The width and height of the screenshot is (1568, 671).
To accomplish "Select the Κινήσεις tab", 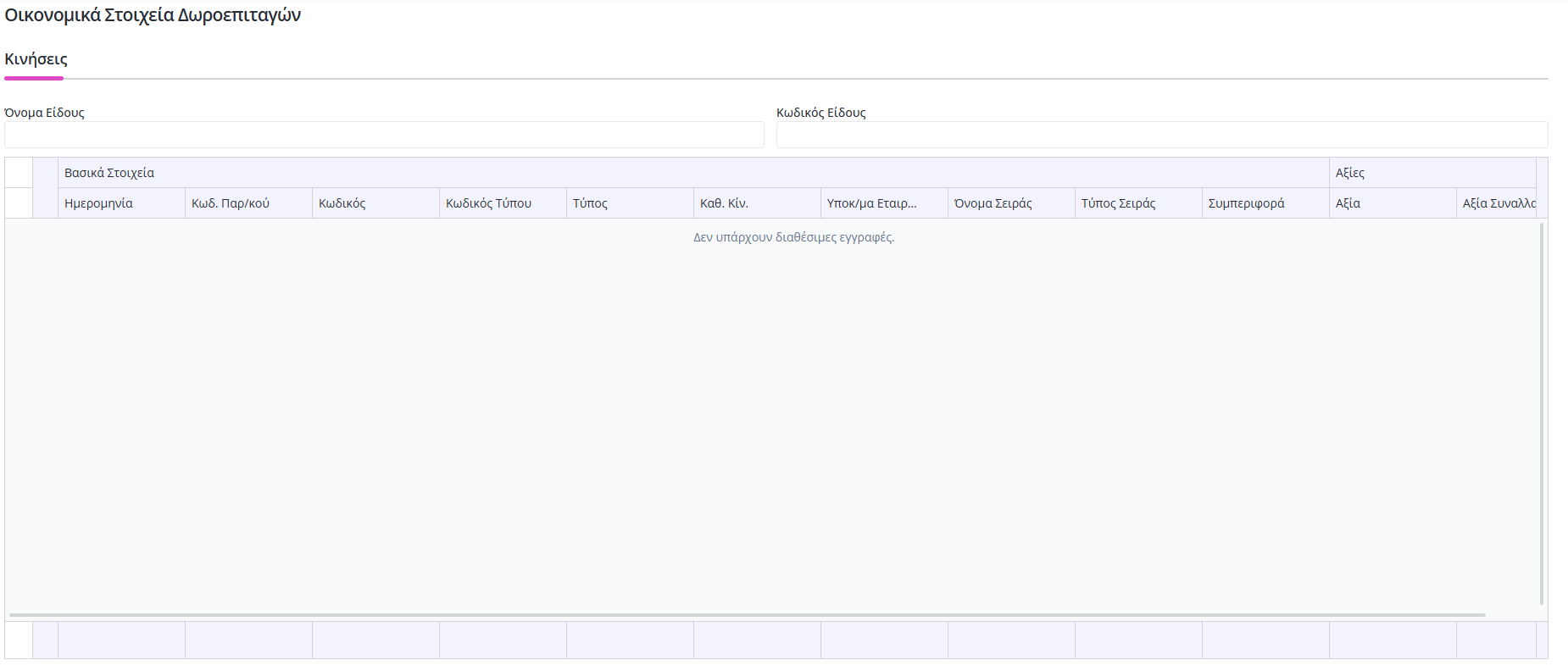I will 36,59.
